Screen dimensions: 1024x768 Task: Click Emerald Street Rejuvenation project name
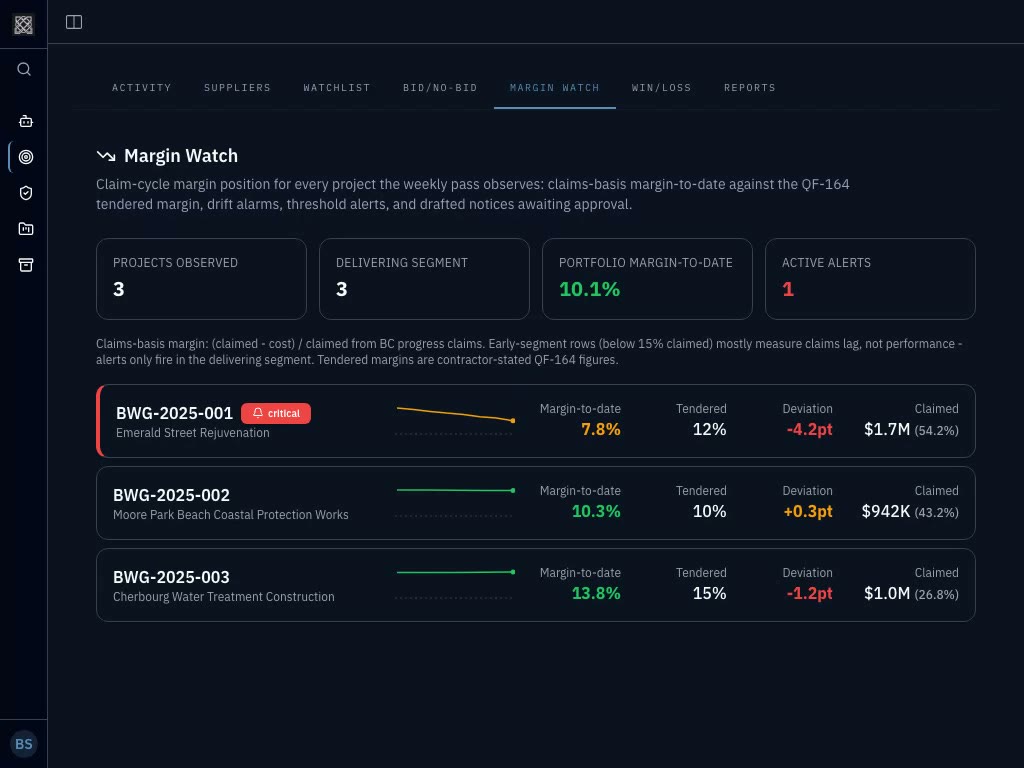[x=193, y=433]
